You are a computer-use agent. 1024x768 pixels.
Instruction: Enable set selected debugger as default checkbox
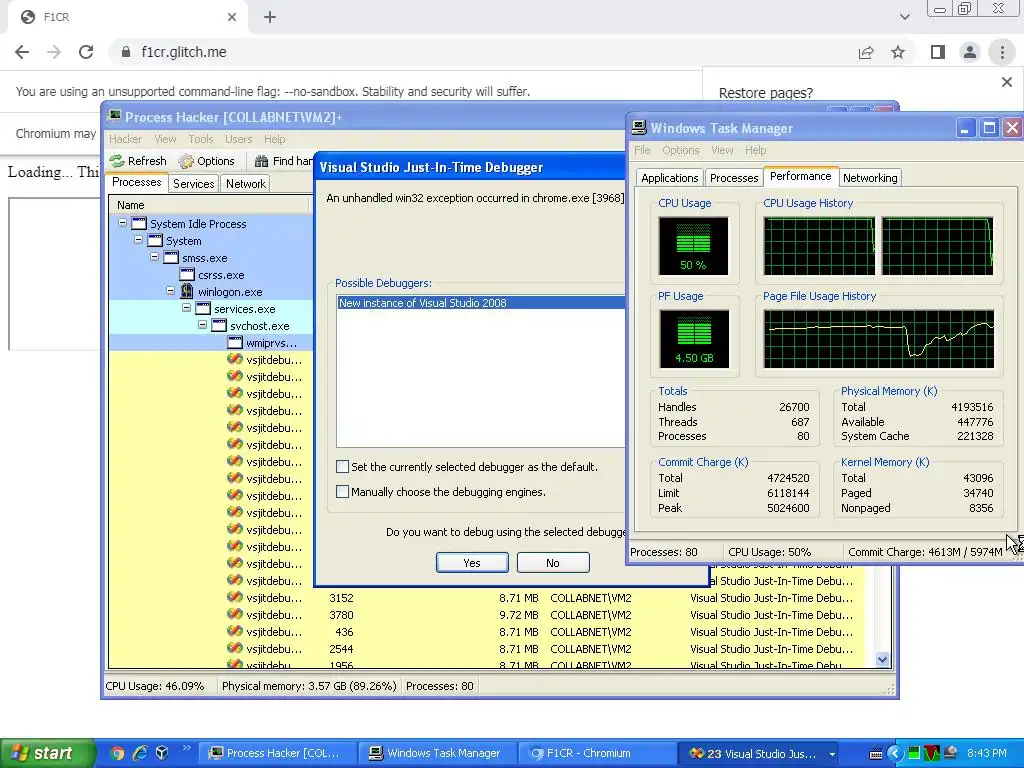342,466
